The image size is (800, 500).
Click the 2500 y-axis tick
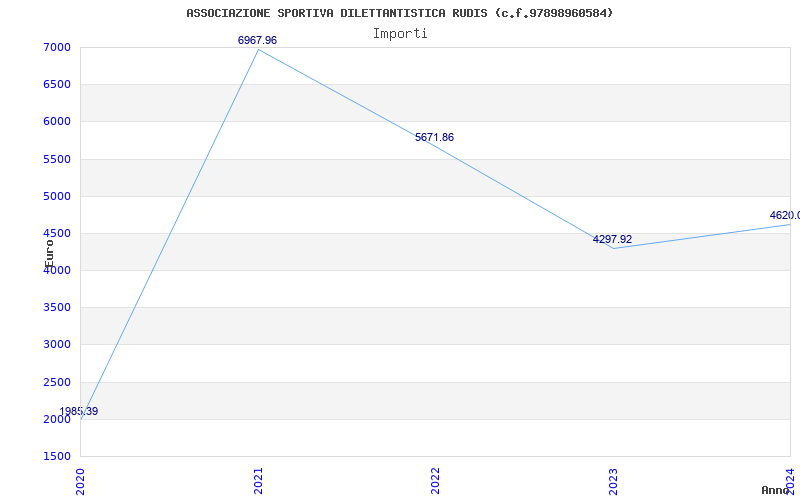point(57,382)
